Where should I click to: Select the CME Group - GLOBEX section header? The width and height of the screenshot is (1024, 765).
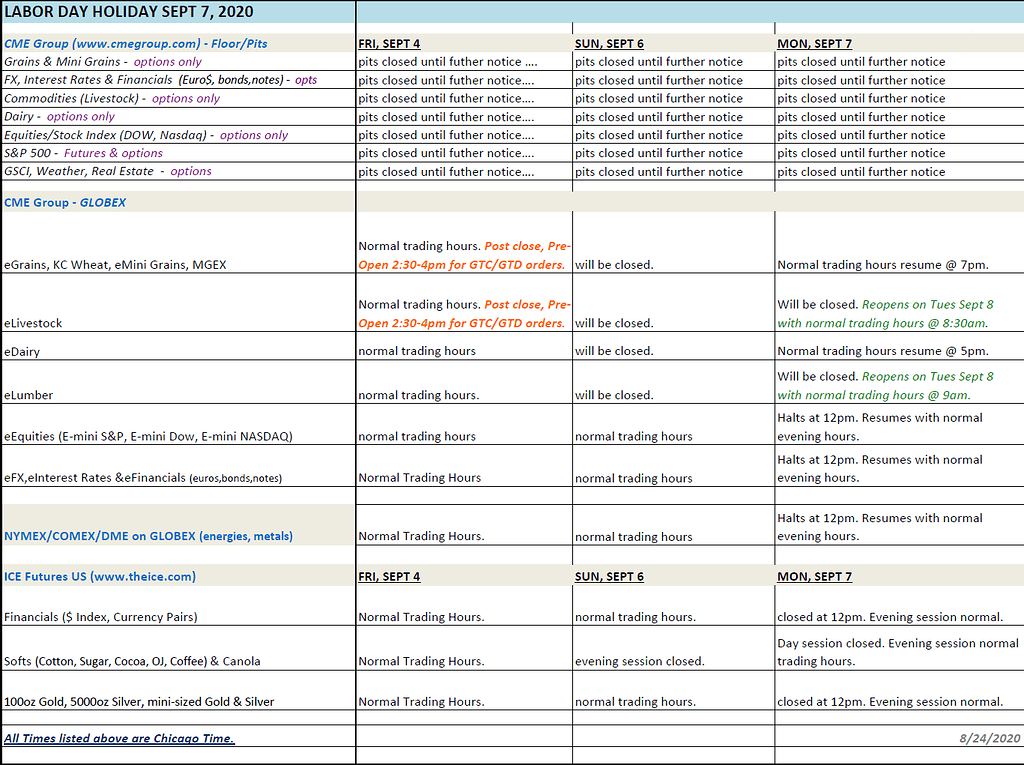65,202
